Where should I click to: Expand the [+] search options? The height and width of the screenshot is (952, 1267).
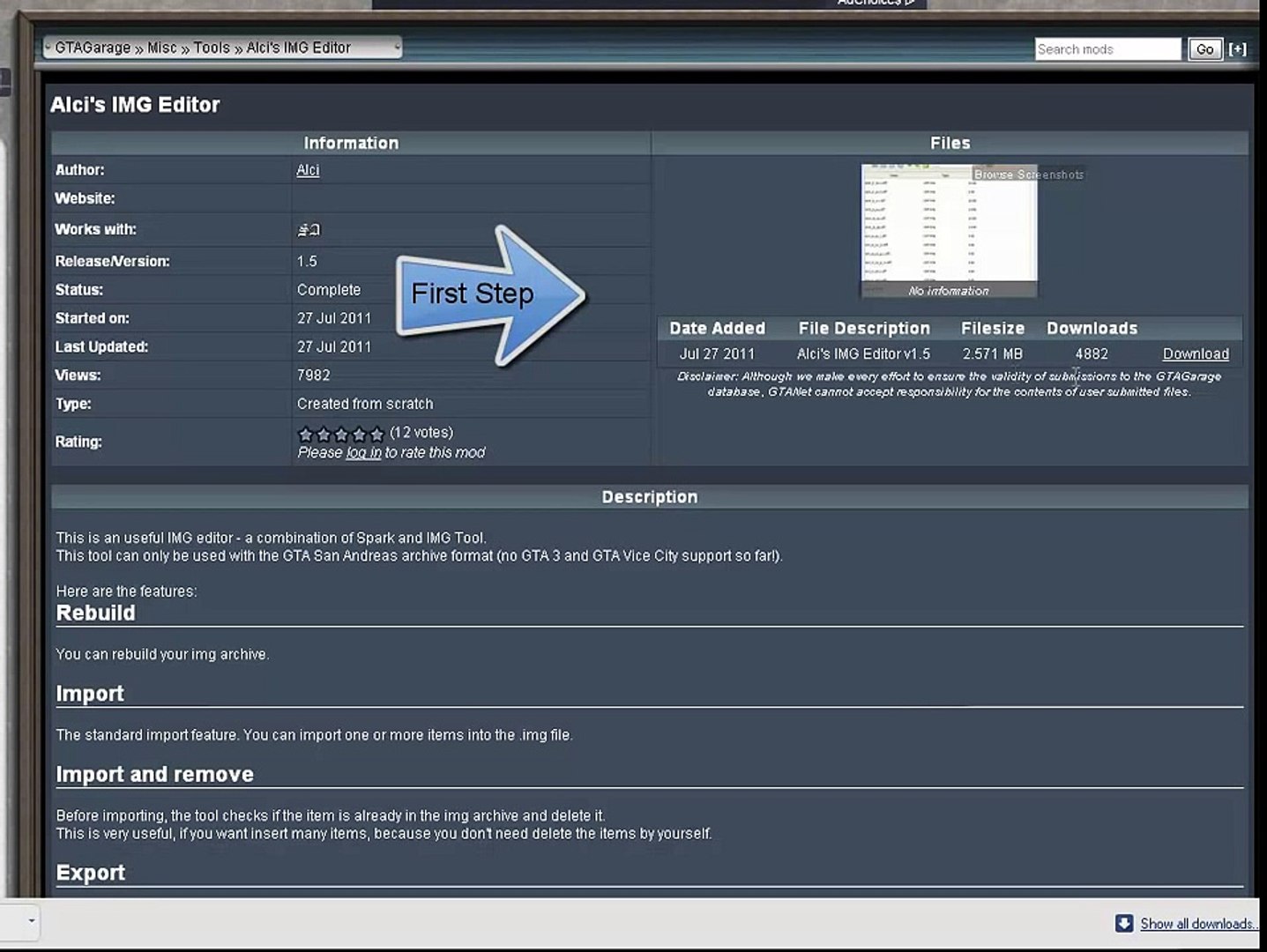point(1238,49)
